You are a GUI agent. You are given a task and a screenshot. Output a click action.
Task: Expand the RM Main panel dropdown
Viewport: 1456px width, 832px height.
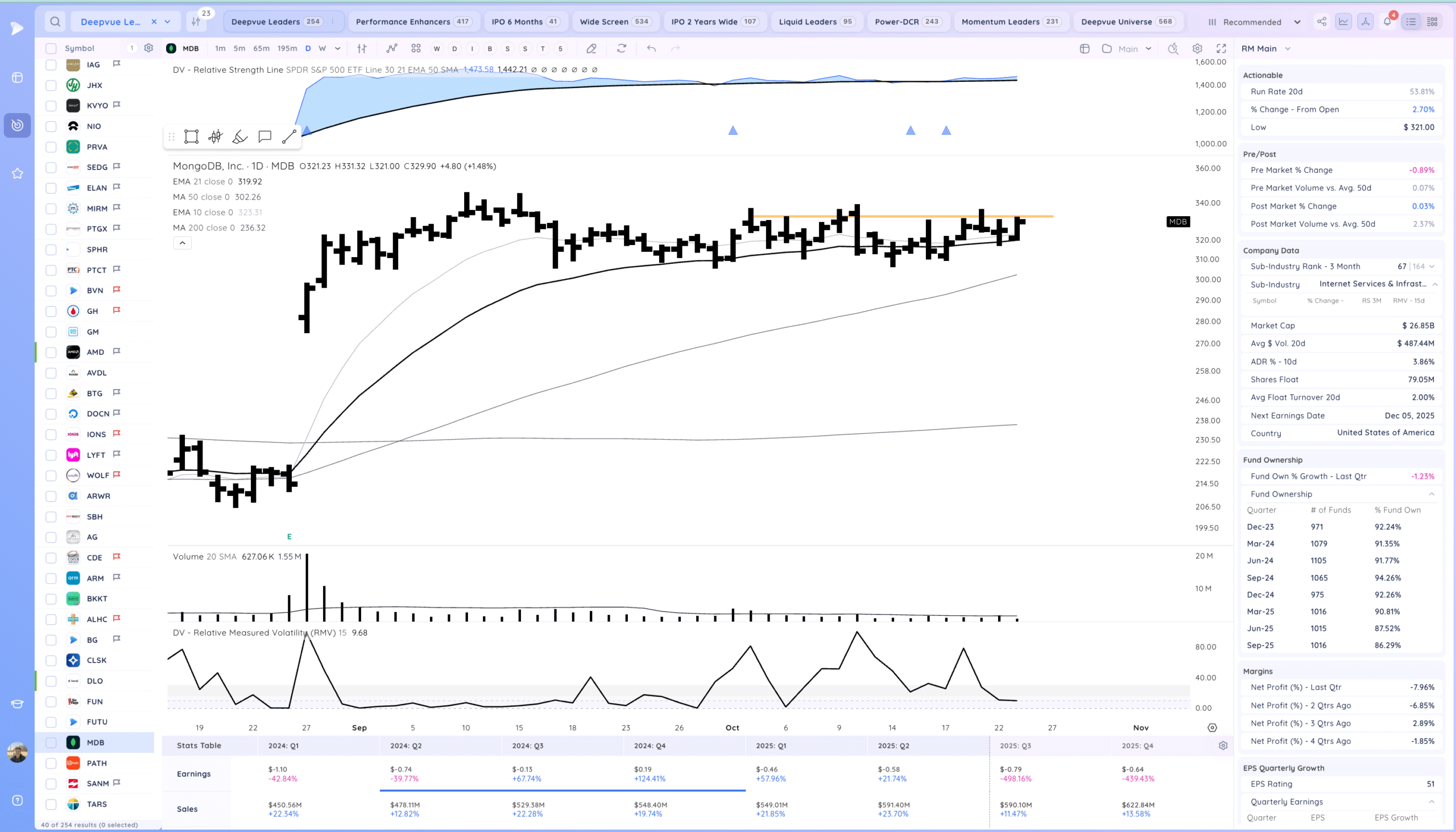(1288, 48)
